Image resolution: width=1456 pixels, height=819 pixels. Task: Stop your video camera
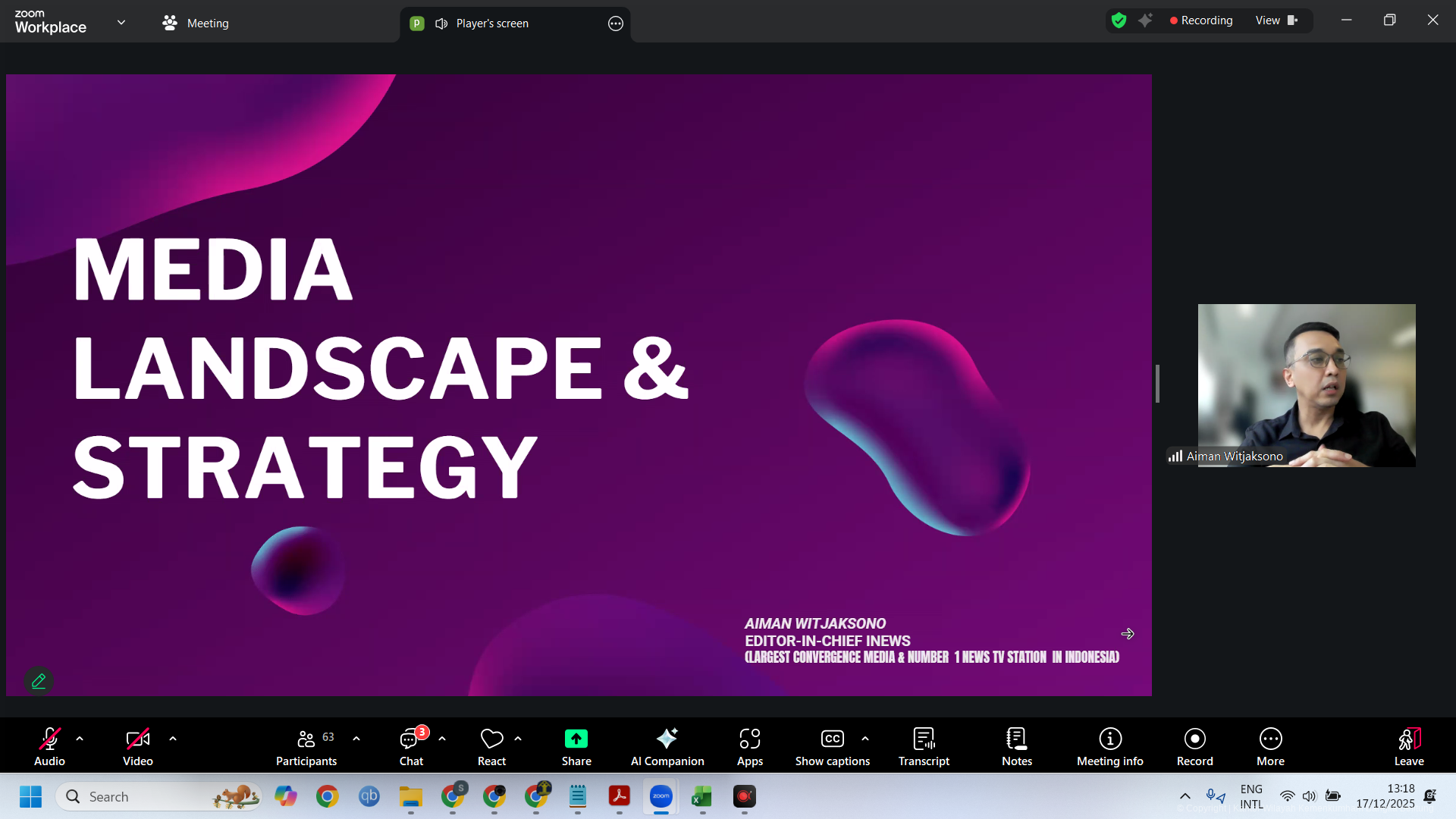coord(137,746)
